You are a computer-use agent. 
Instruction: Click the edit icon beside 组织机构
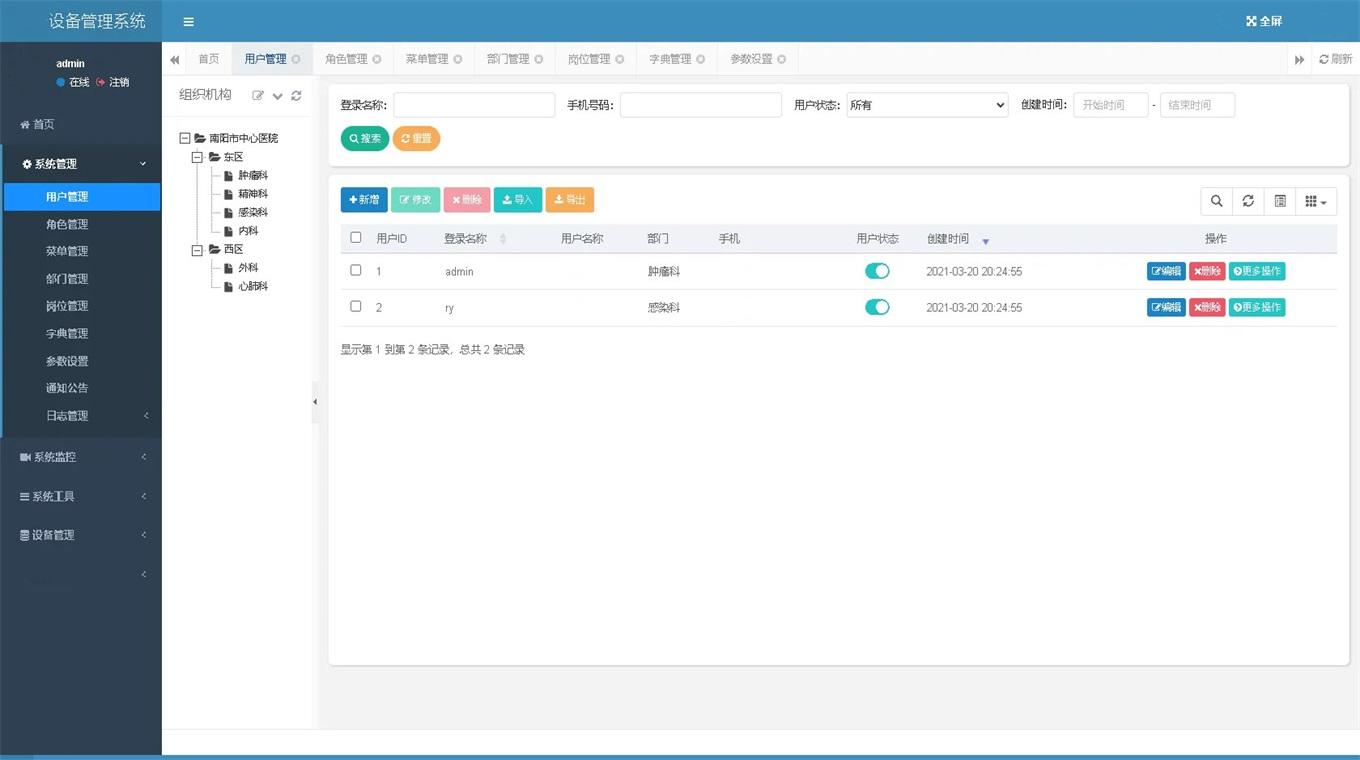[x=258, y=96]
